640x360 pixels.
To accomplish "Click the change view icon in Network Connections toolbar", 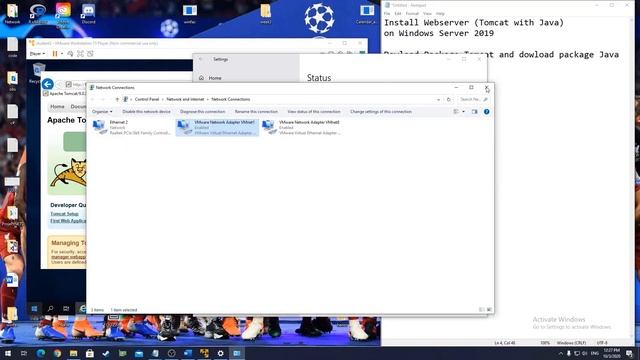I will click(456, 111).
